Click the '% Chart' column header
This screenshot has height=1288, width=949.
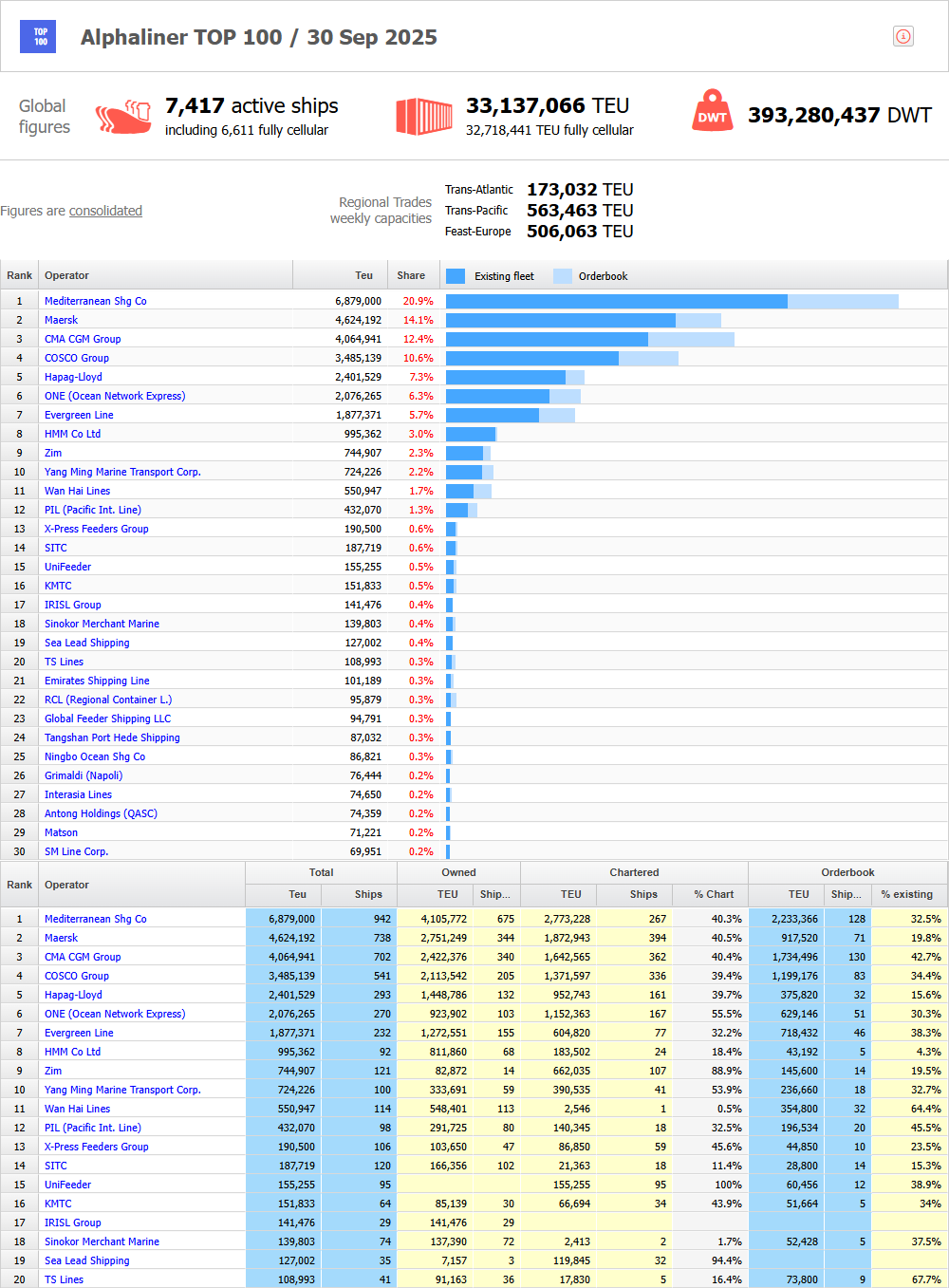713,894
